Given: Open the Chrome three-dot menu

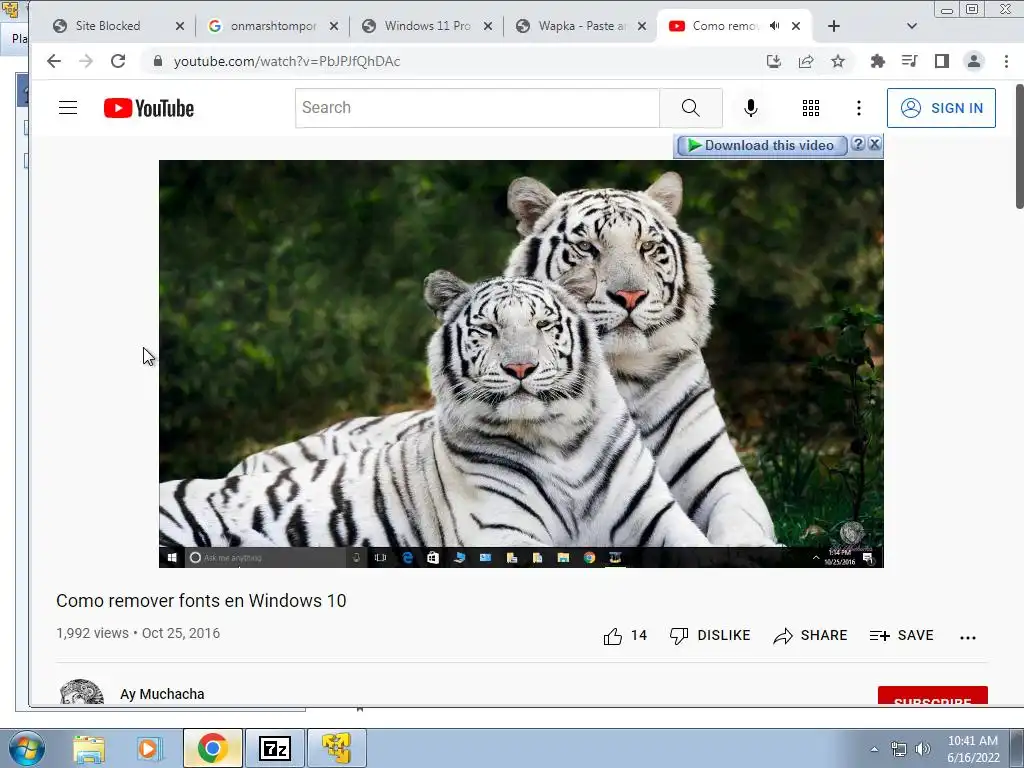Looking at the screenshot, I should (x=1006, y=61).
